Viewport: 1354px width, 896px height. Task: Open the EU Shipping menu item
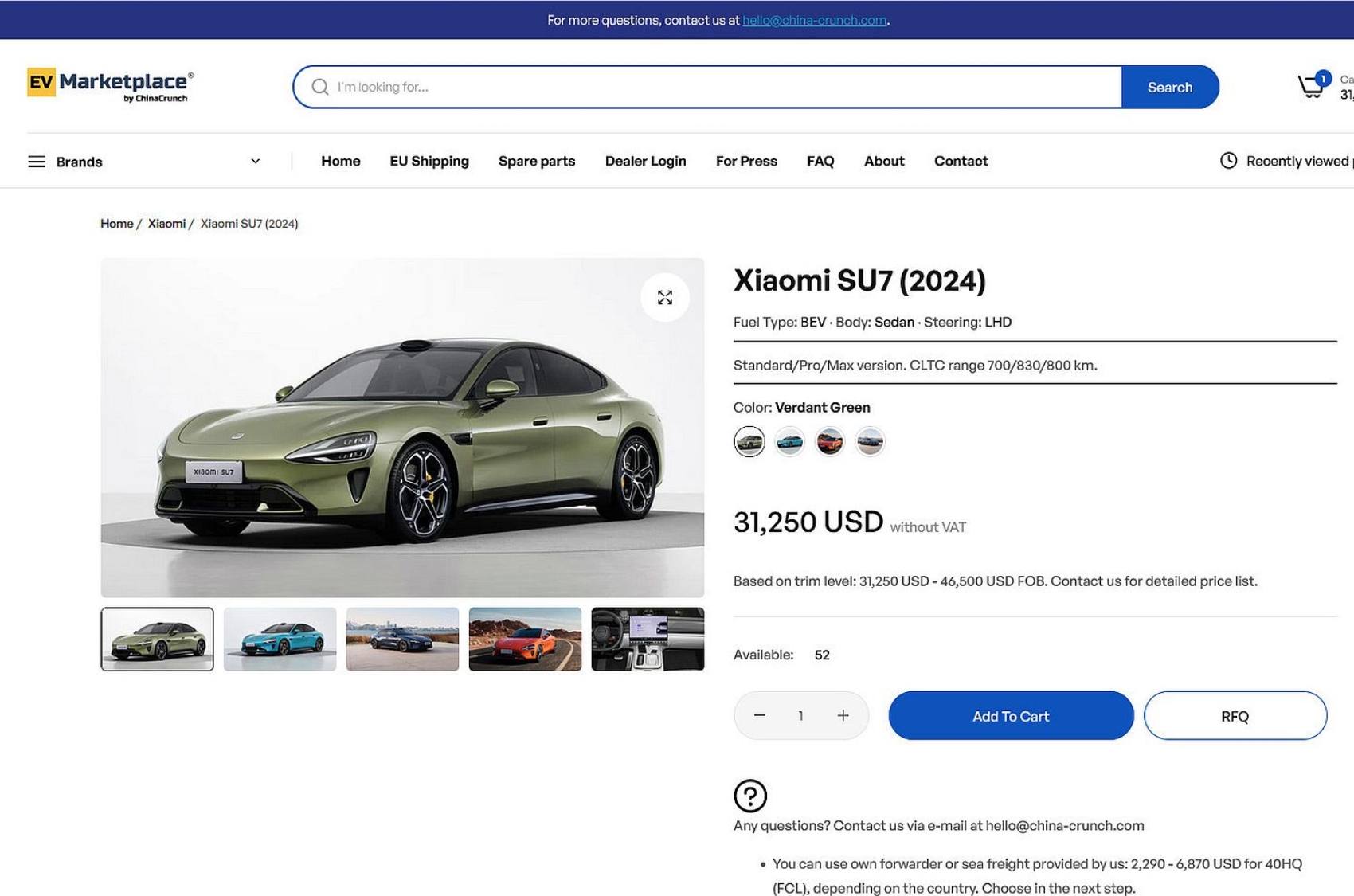429,161
